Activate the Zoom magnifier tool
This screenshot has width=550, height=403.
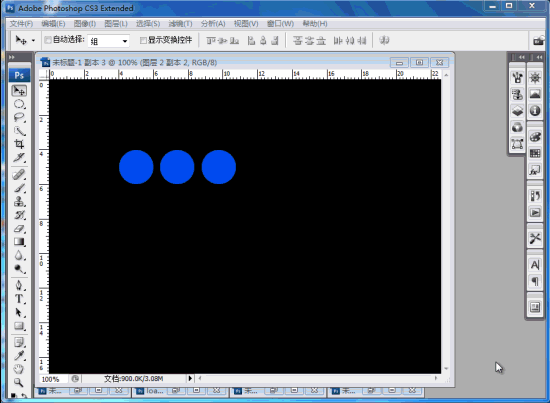click(x=19, y=382)
